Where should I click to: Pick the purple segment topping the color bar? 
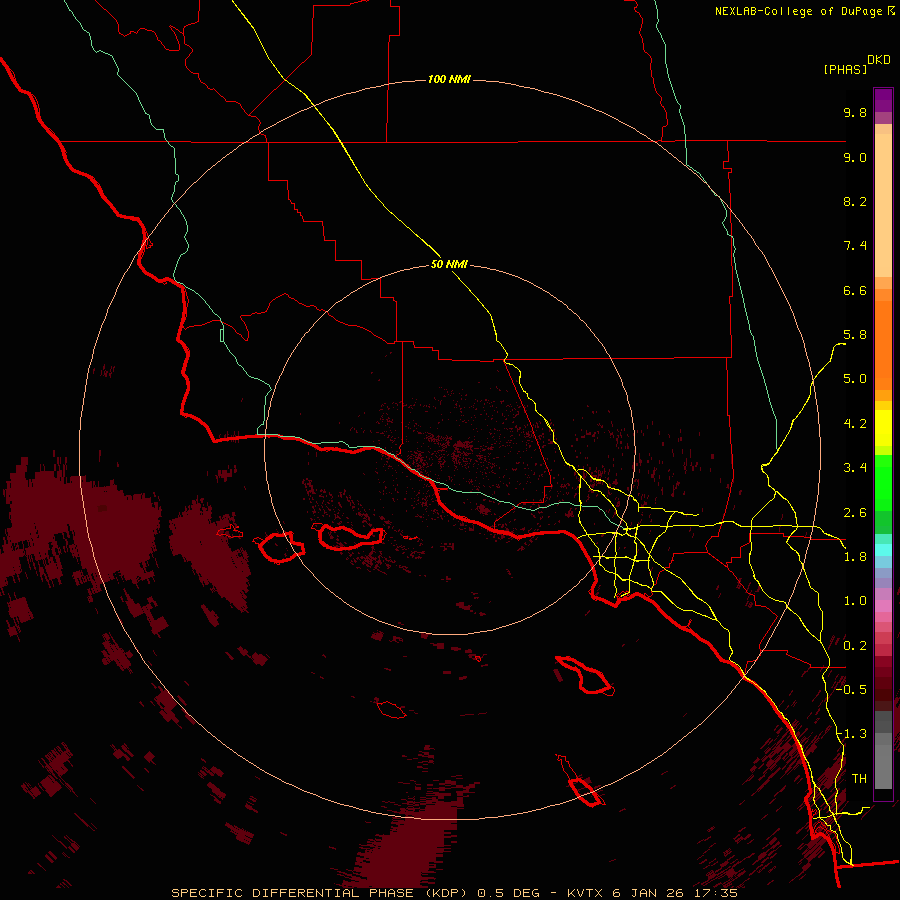883,100
